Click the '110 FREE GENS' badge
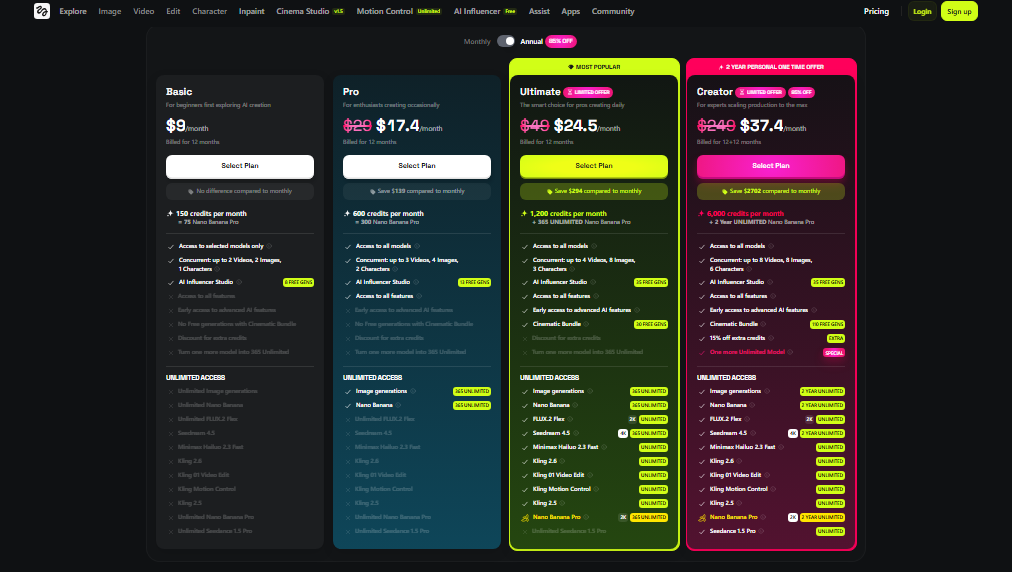1012x572 pixels. point(827,324)
